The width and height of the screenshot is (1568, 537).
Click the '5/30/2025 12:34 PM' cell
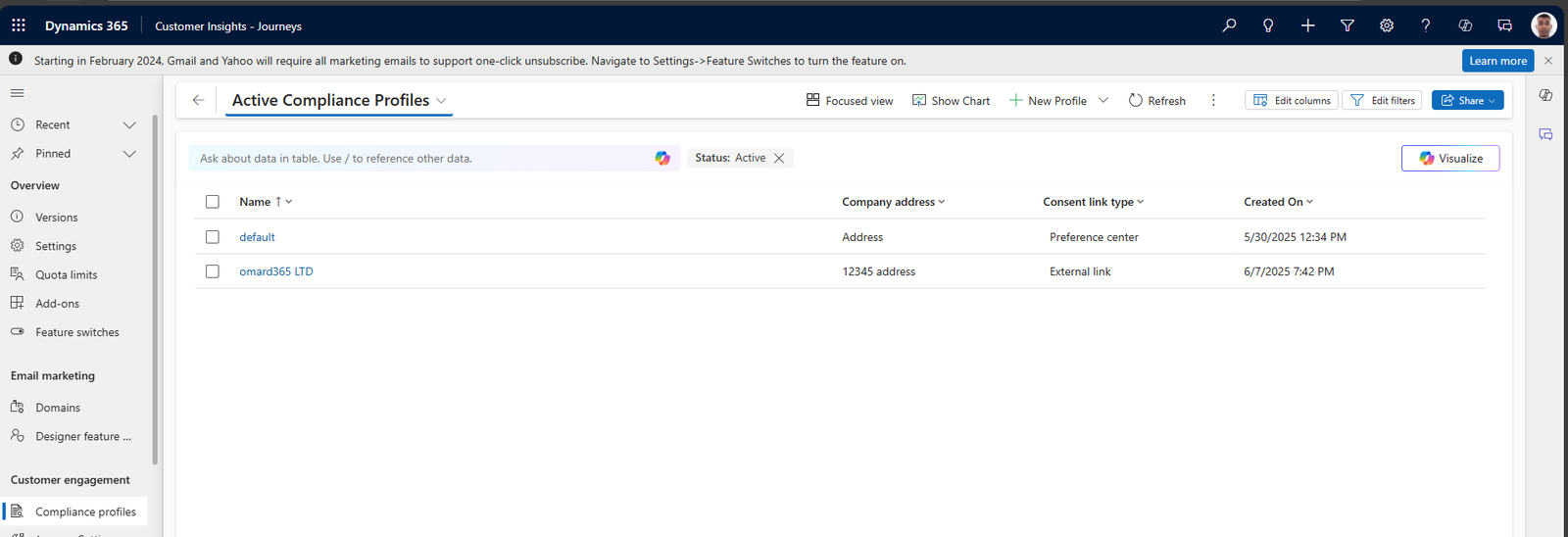[x=1295, y=237]
